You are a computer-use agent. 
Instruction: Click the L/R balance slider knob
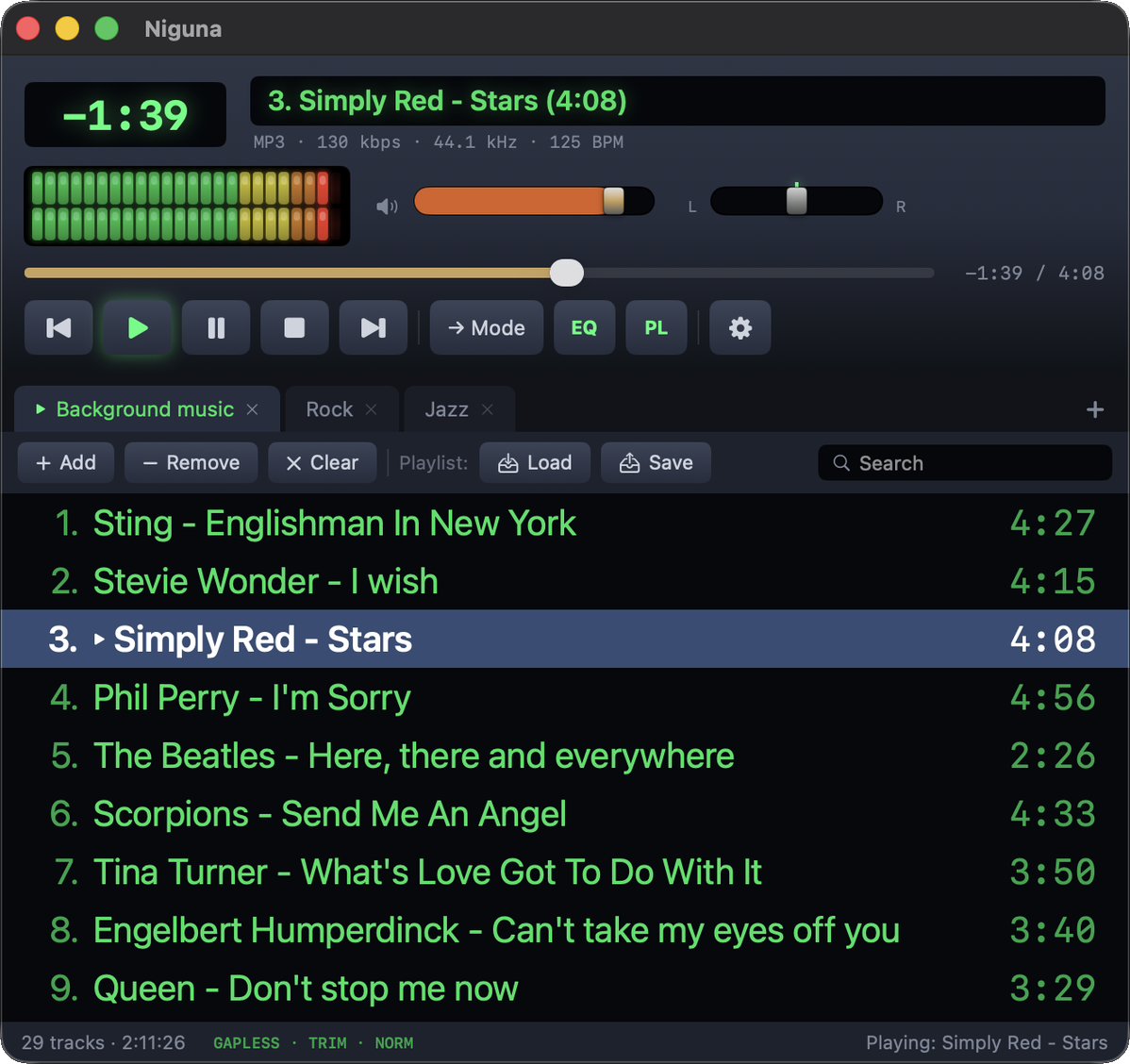point(796,200)
